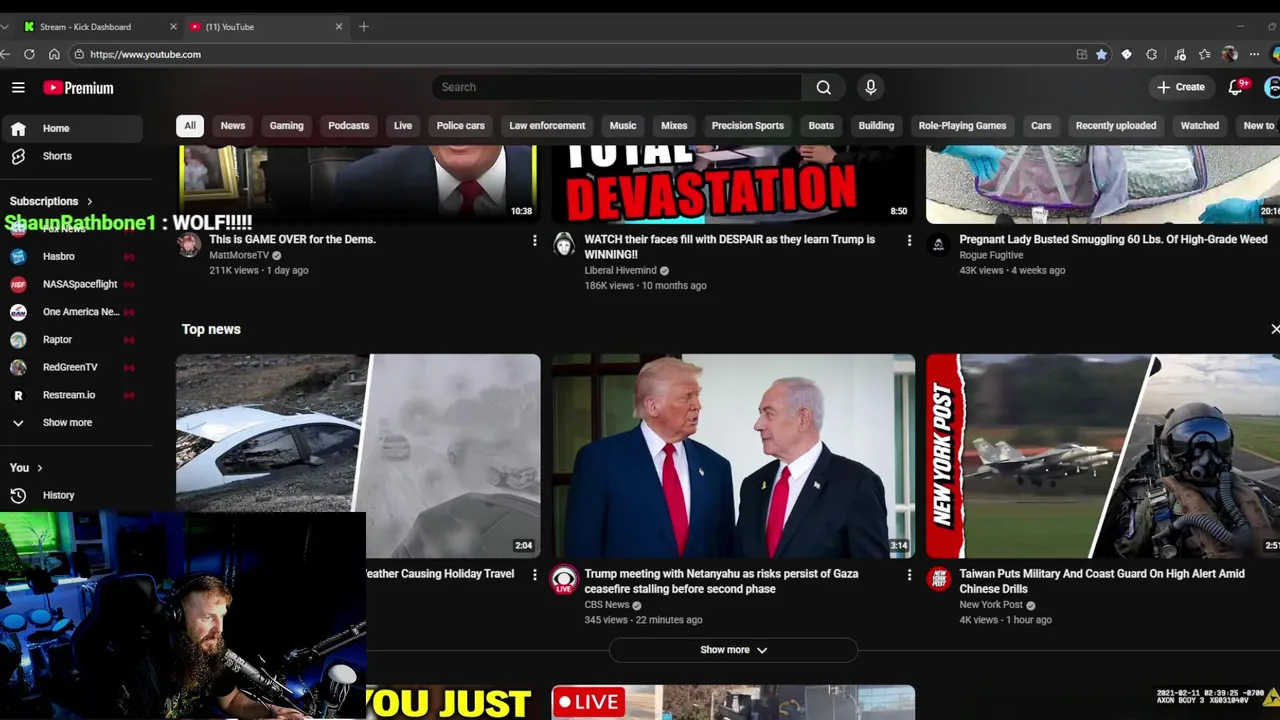
Task: Expand Show more subscriptions
Action: point(72,422)
